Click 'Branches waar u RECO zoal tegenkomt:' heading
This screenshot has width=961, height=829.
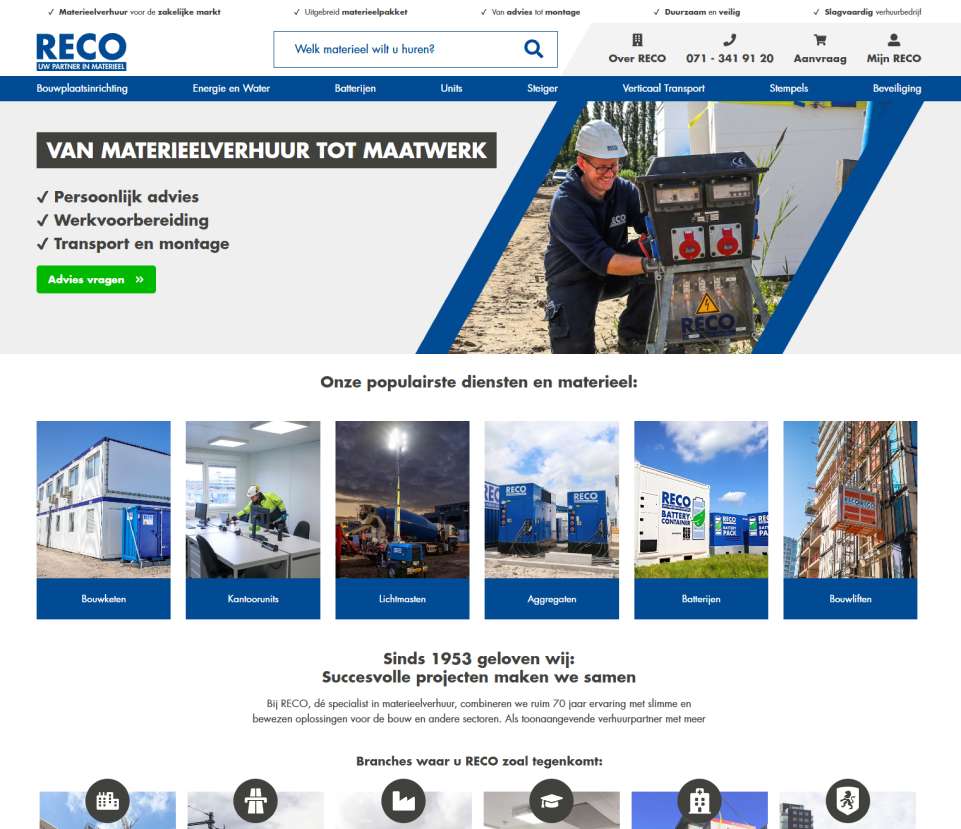coord(479,761)
